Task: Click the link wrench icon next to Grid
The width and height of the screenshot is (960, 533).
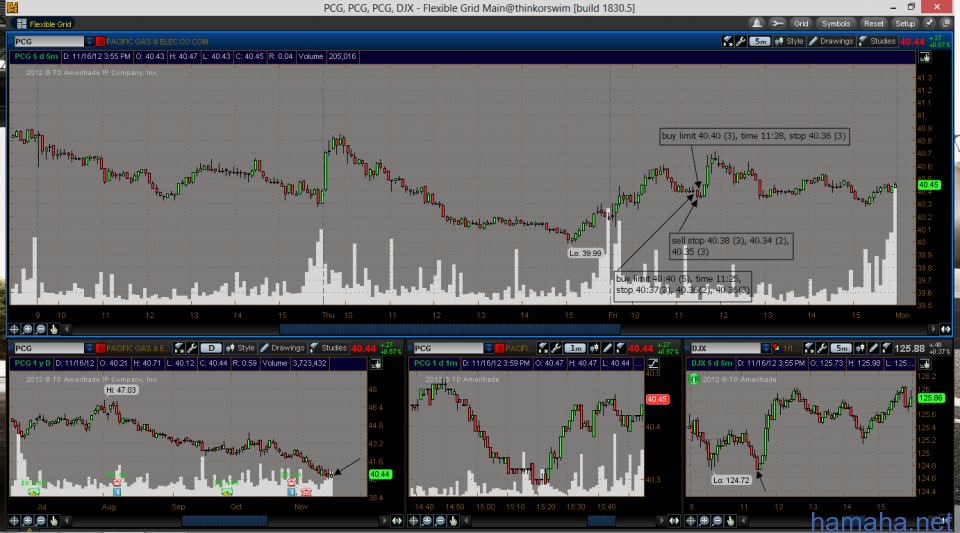Action: [777, 24]
